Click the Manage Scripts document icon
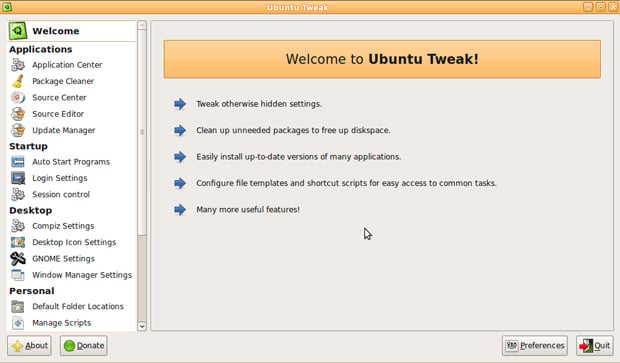This screenshot has width=620, height=363. point(18,323)
